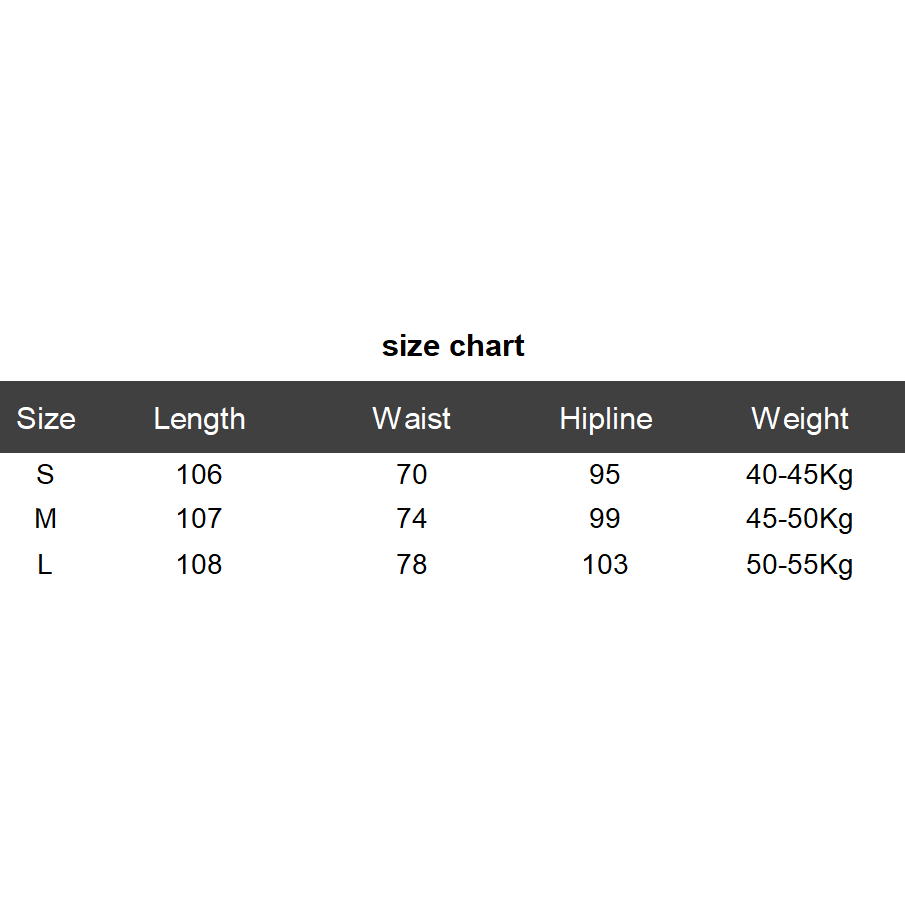Select the 108 length value
The image size is (905, 905).
click(199, 565)
